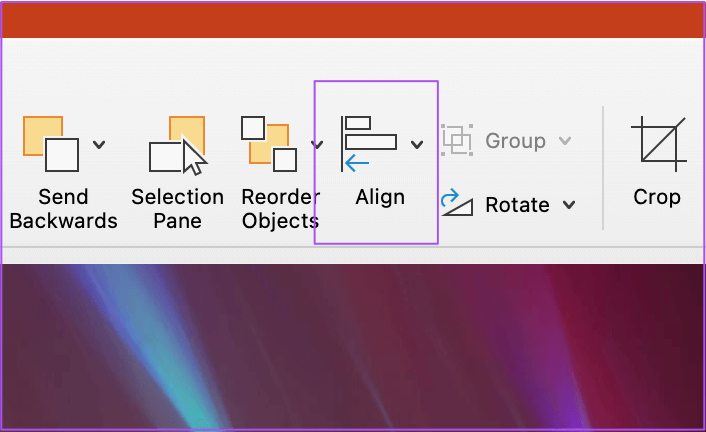The image size is (706, 432).
Task: Select the Crop tool icon
Action: tap(659, 144)
